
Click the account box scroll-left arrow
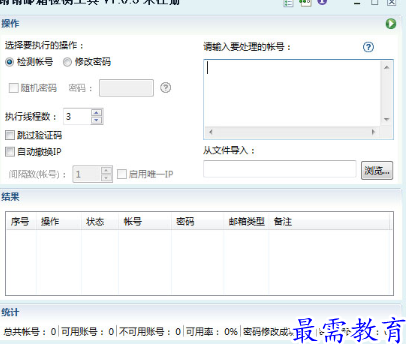[x=211, y=132]
